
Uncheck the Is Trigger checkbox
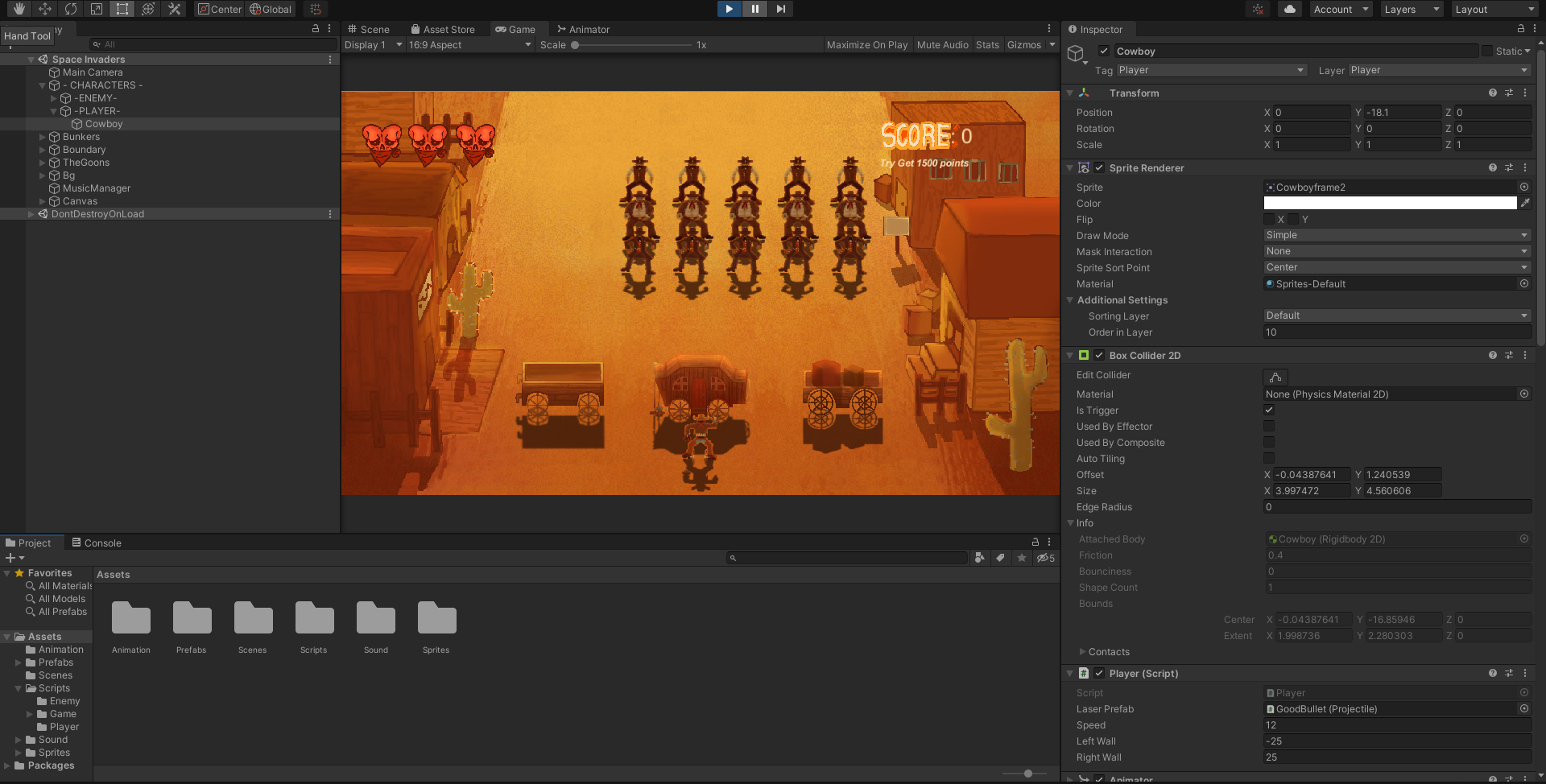(1269, 410)
